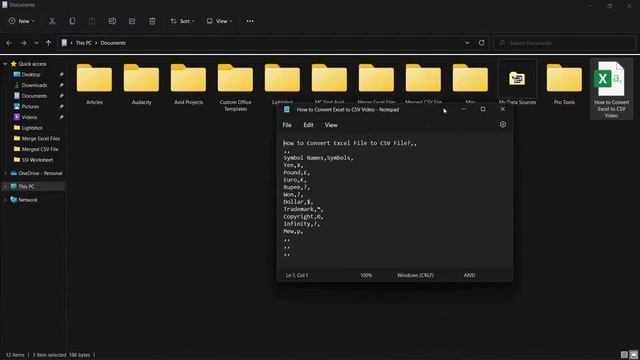Viewport: 640px width, 360px height.
Task: Select How to Convert Excel to CSV file
Action: (x=611, y=89)
